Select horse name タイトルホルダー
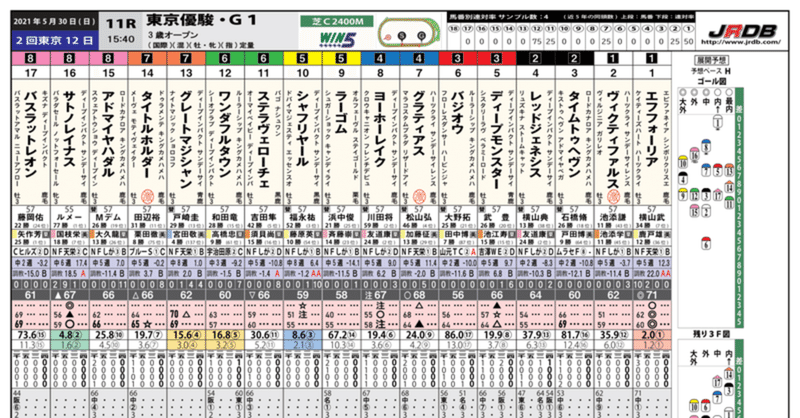Viewport: 800px width, 418px height. pos(147,134)
